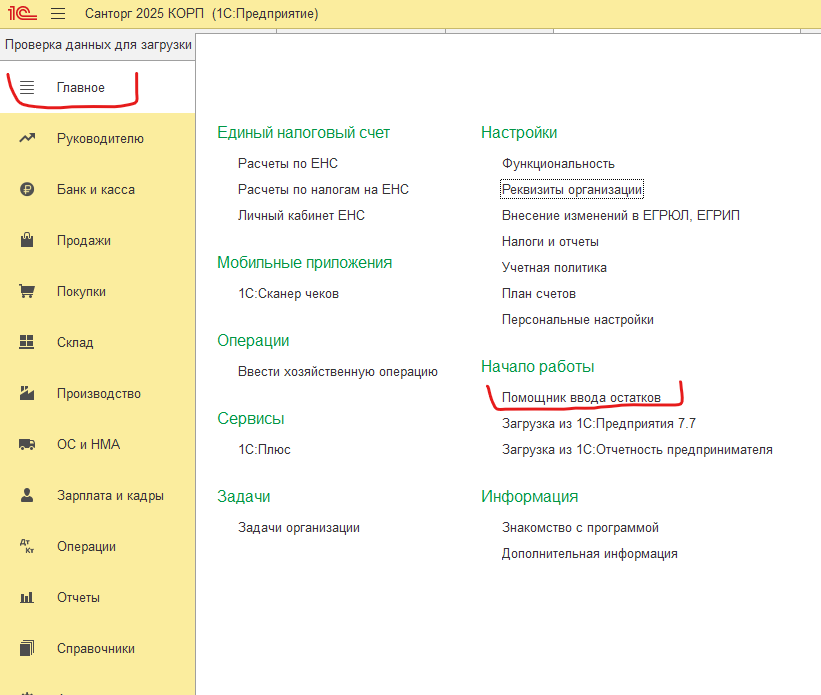Screen dimensions: 821x695
Task: Open Помощник ввода остатков link
Action: click(x=581, y=398)
